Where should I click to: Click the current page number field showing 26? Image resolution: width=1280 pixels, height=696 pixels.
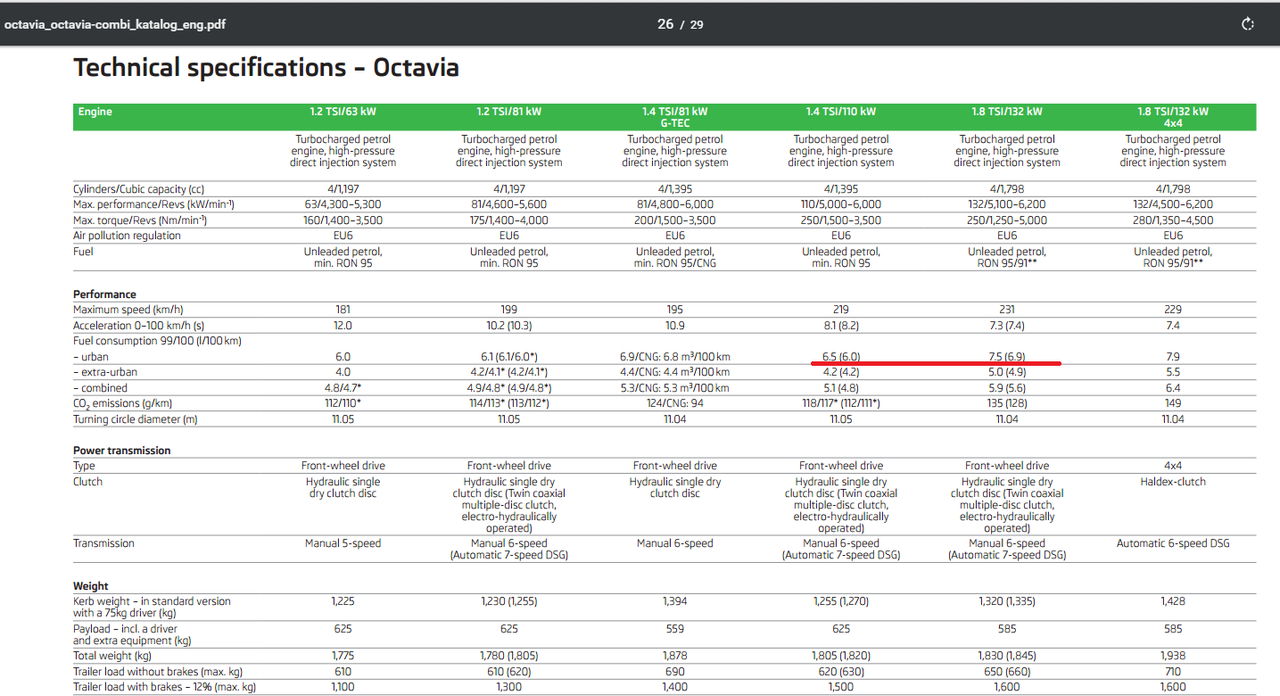[x=665, y=24]
